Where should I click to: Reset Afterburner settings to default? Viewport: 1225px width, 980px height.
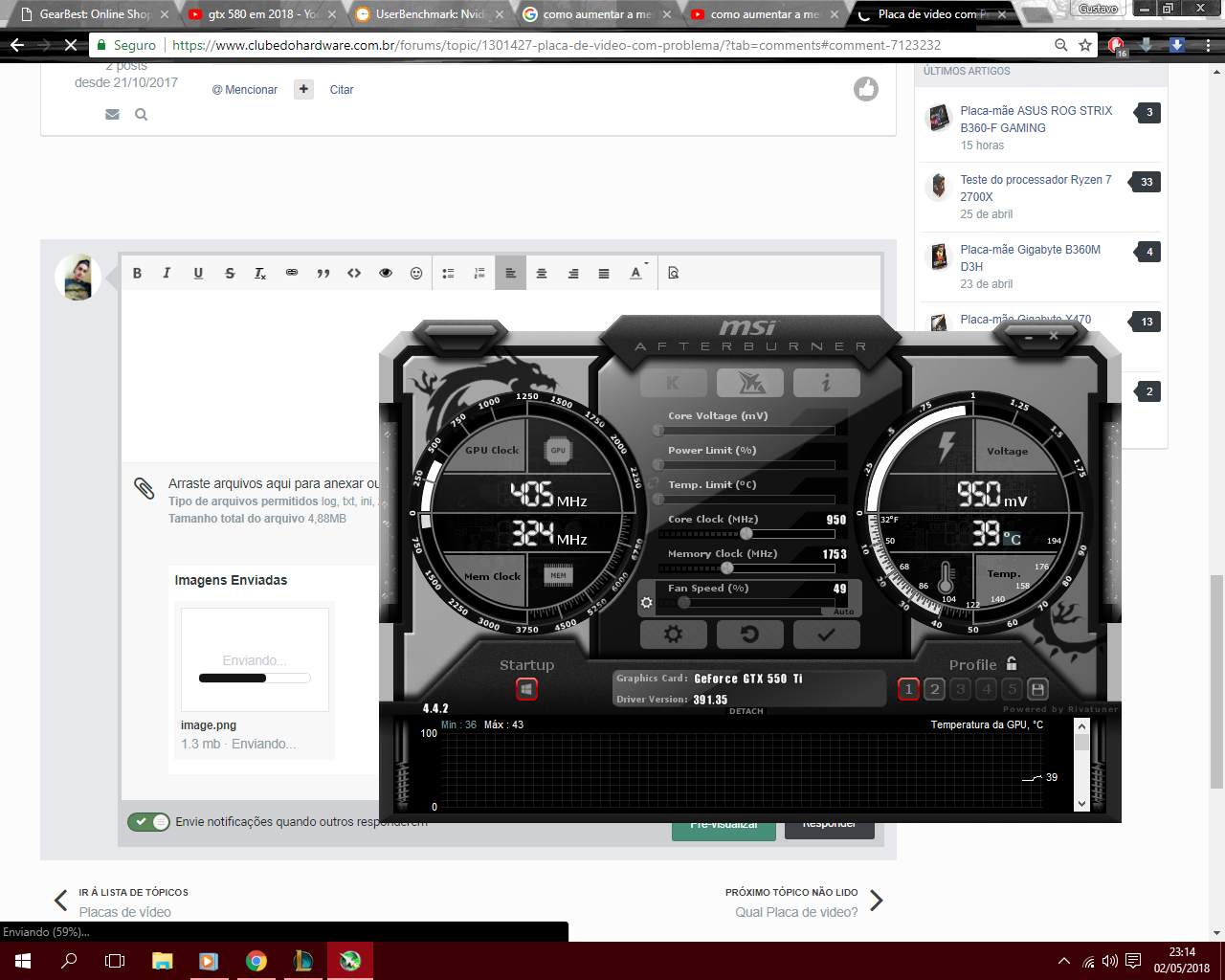coord(750,634)
